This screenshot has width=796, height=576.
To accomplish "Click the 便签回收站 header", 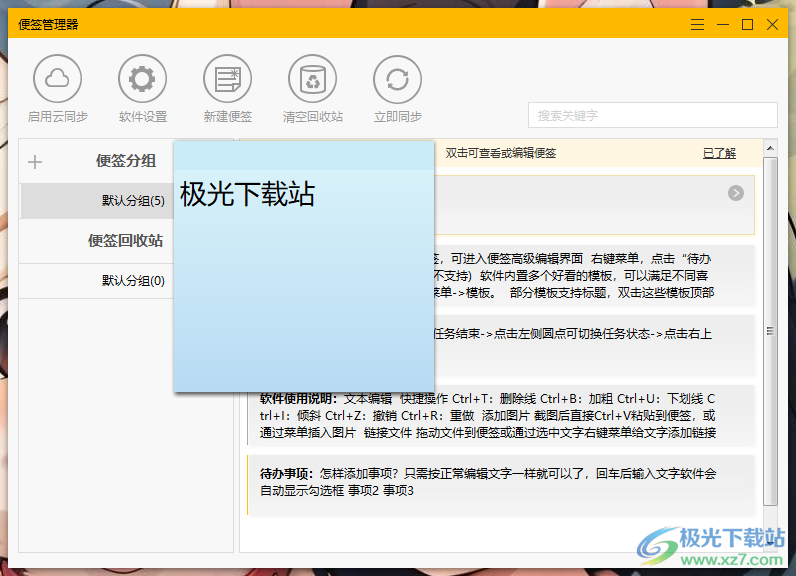I will (x=125, y=241).
